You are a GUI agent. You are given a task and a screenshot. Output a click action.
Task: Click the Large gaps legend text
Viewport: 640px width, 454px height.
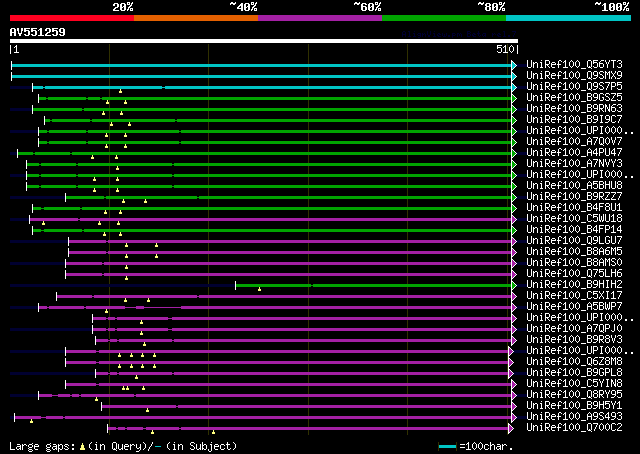click(123, 446)
